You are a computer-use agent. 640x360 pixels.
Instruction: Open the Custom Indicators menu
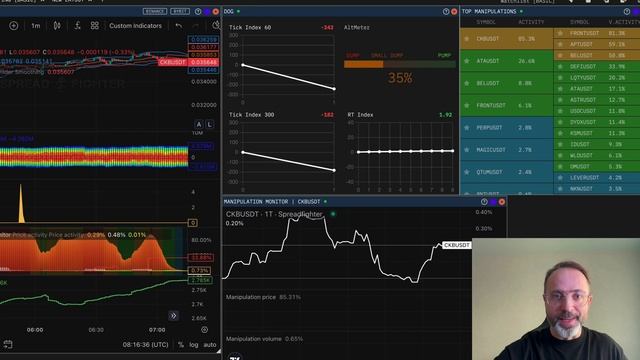point(135,26)
